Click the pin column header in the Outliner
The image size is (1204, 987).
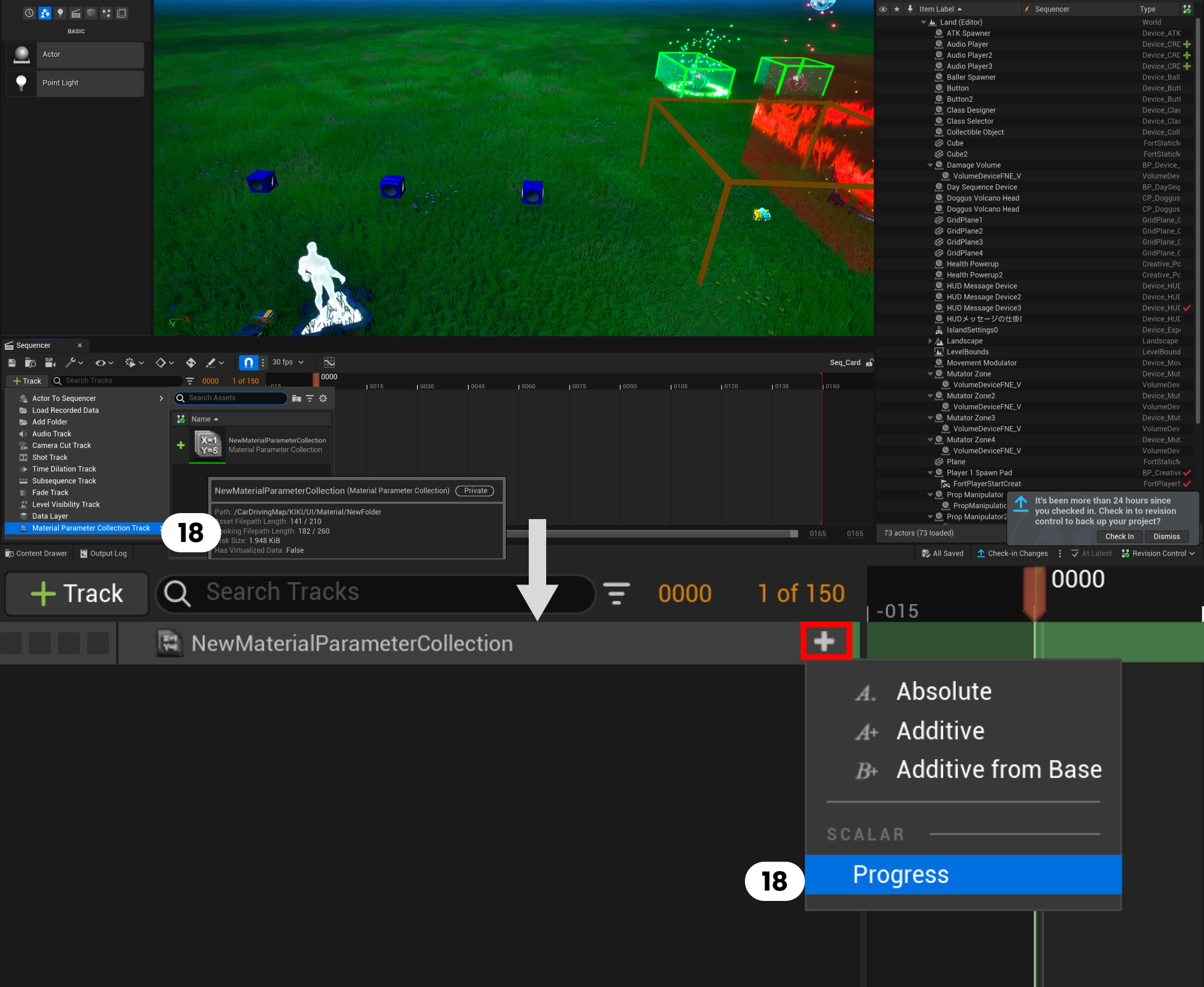[x=910, y=9]
